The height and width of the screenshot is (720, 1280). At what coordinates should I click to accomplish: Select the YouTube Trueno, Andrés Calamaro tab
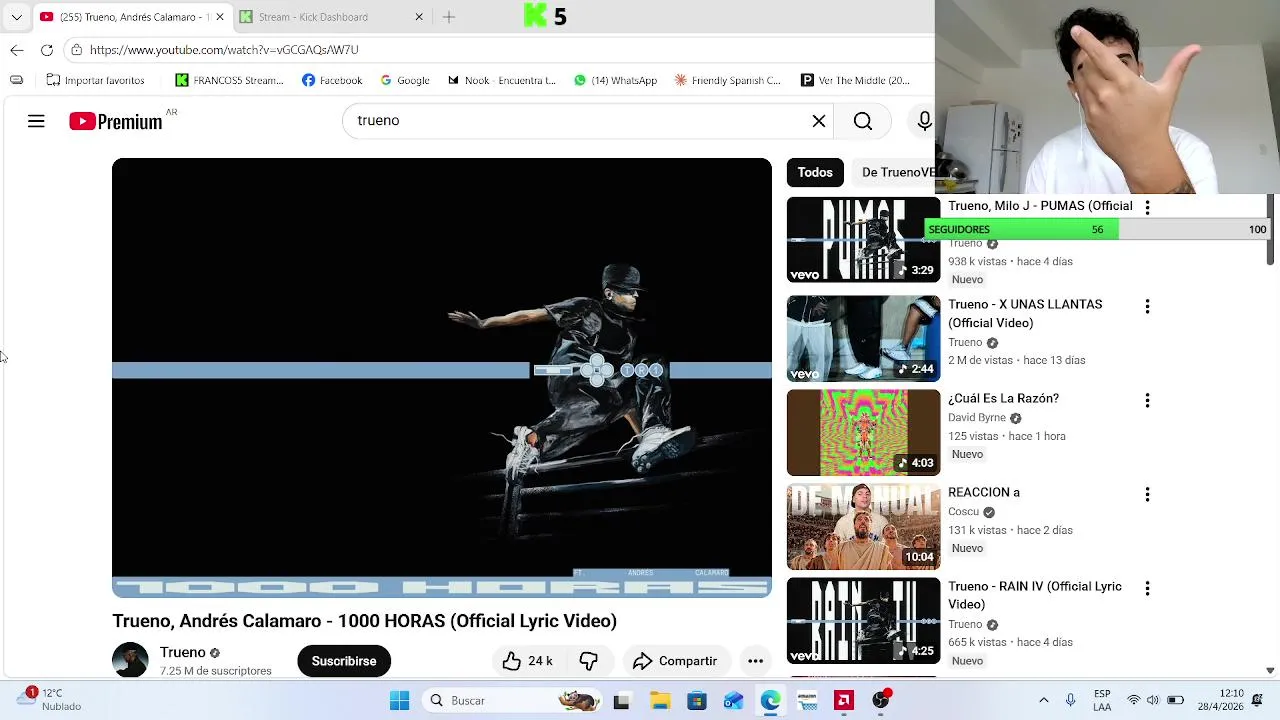(x=131, y=17)
